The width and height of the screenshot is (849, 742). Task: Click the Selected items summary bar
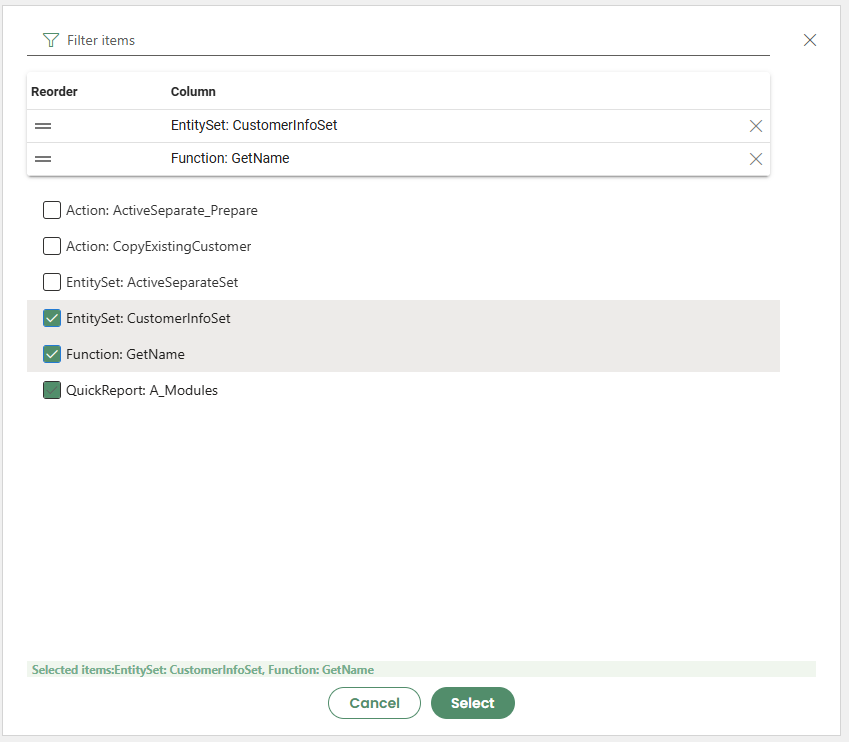tap(421, 669)
